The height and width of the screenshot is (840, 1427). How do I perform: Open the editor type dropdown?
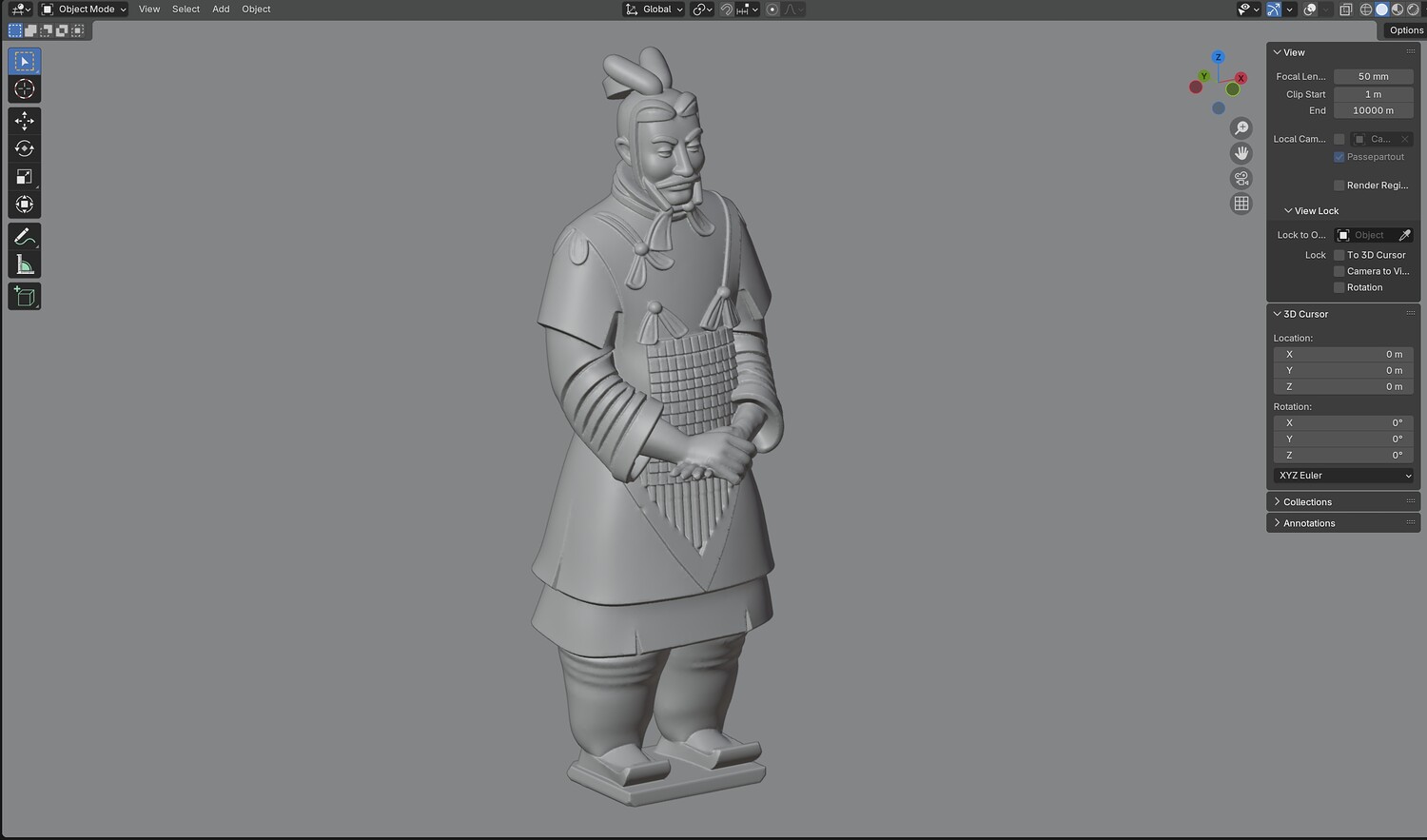pos(21,10)
